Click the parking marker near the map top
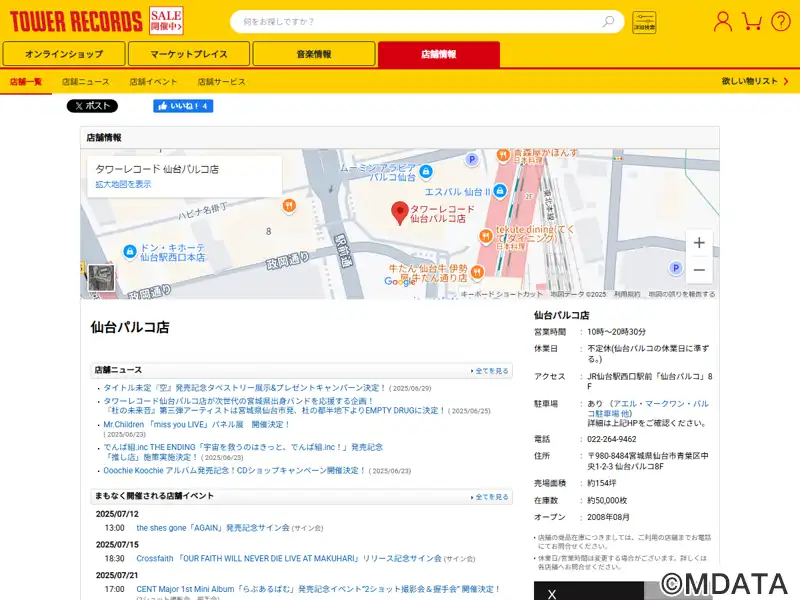This screenshot has height=600, width=800. [x=472, y=160]
